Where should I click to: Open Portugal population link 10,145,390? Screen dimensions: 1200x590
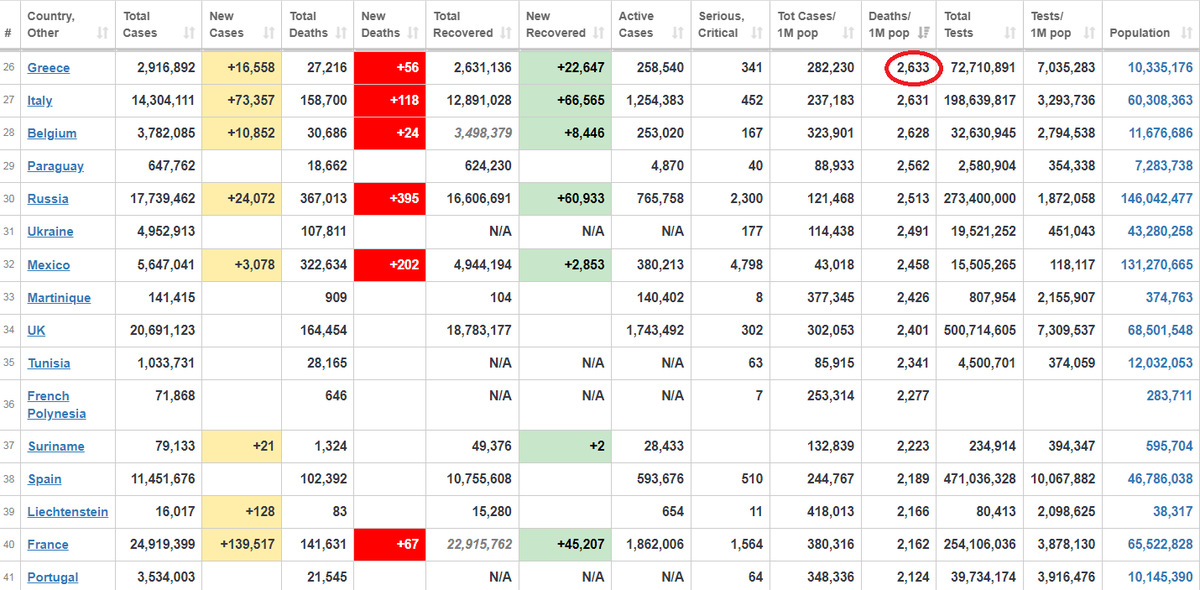click(1160, 578)
